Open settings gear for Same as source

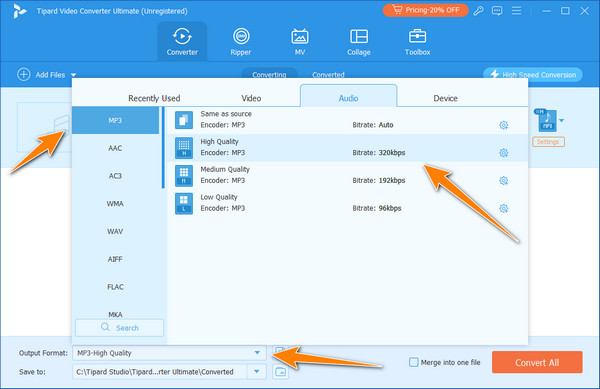pos(504,125)
